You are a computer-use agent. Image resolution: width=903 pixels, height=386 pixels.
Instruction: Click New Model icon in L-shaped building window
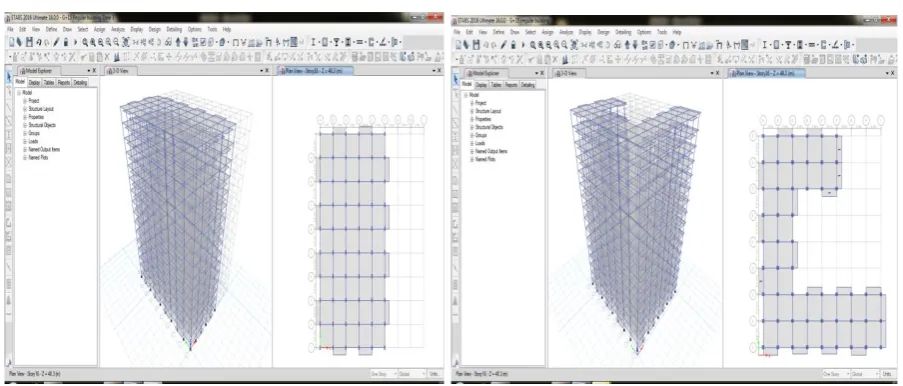458,44
